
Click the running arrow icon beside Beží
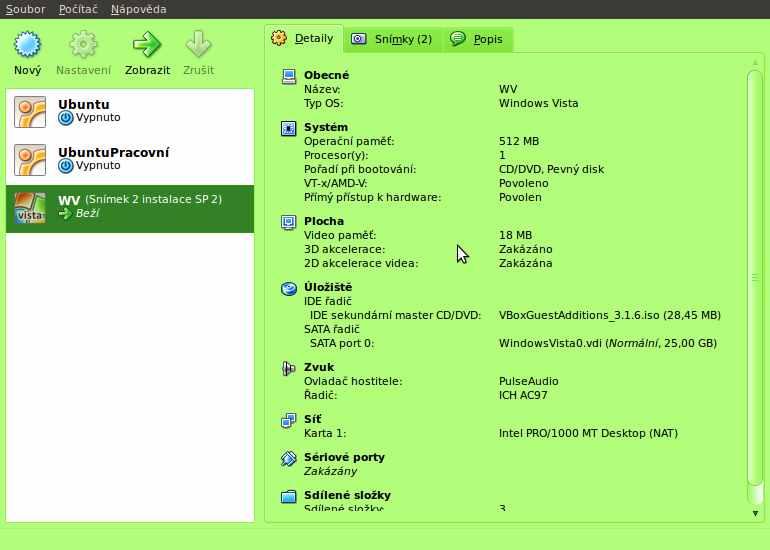[65, 213]
